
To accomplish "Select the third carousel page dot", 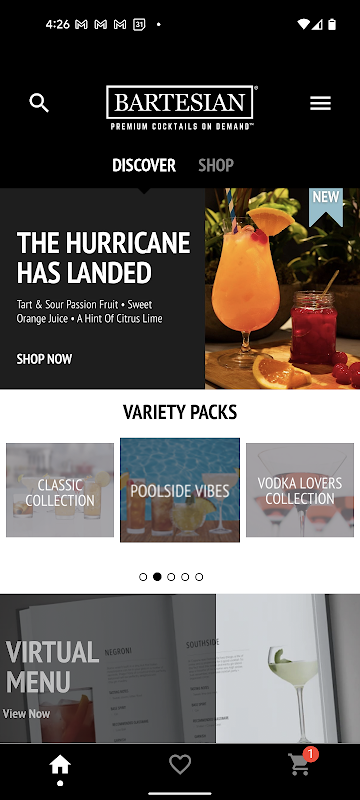I will (x=171, y=577).
